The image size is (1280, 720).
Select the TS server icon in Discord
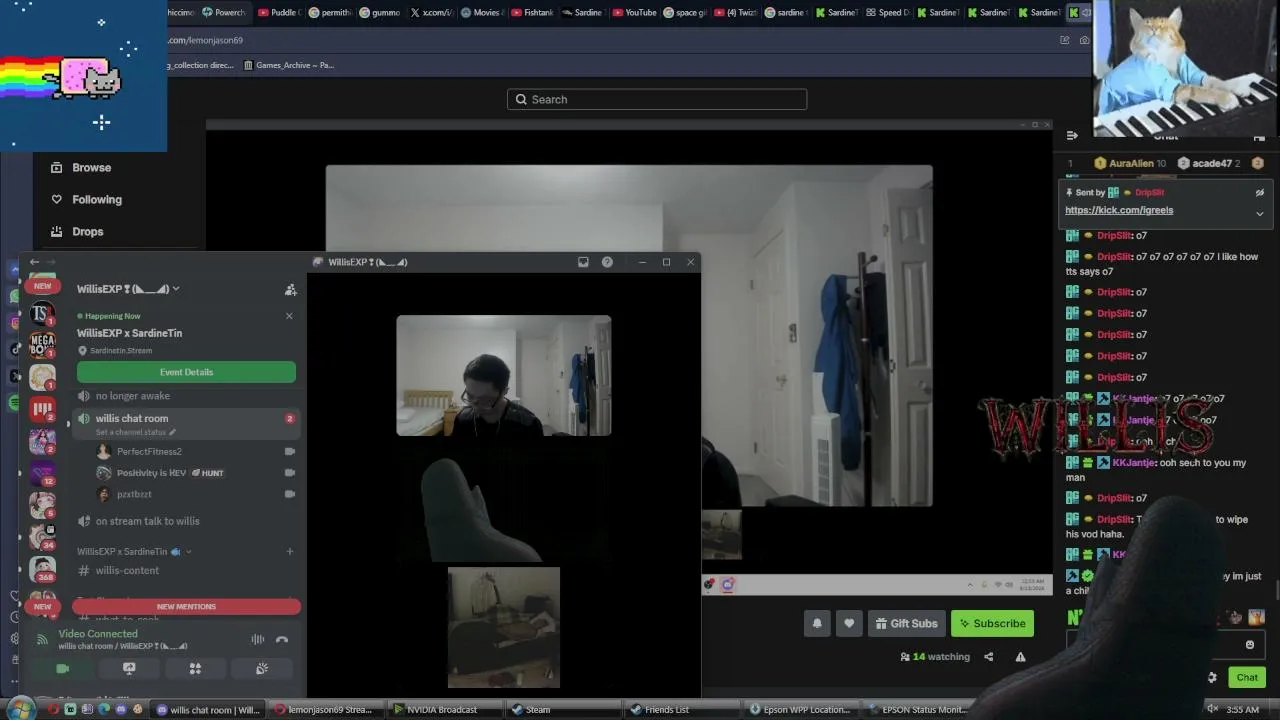click(x=42, y=315)
